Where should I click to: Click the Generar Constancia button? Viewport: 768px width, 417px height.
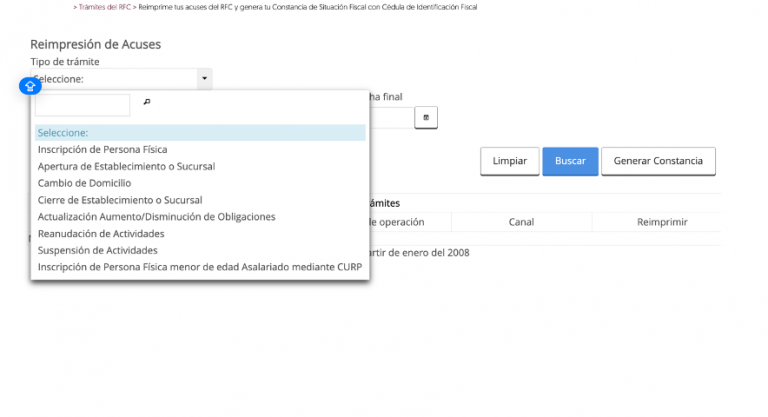657,161
